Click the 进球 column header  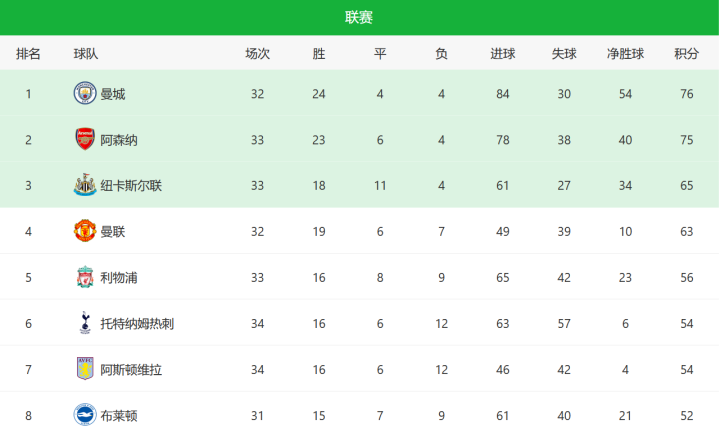[503, 54]
